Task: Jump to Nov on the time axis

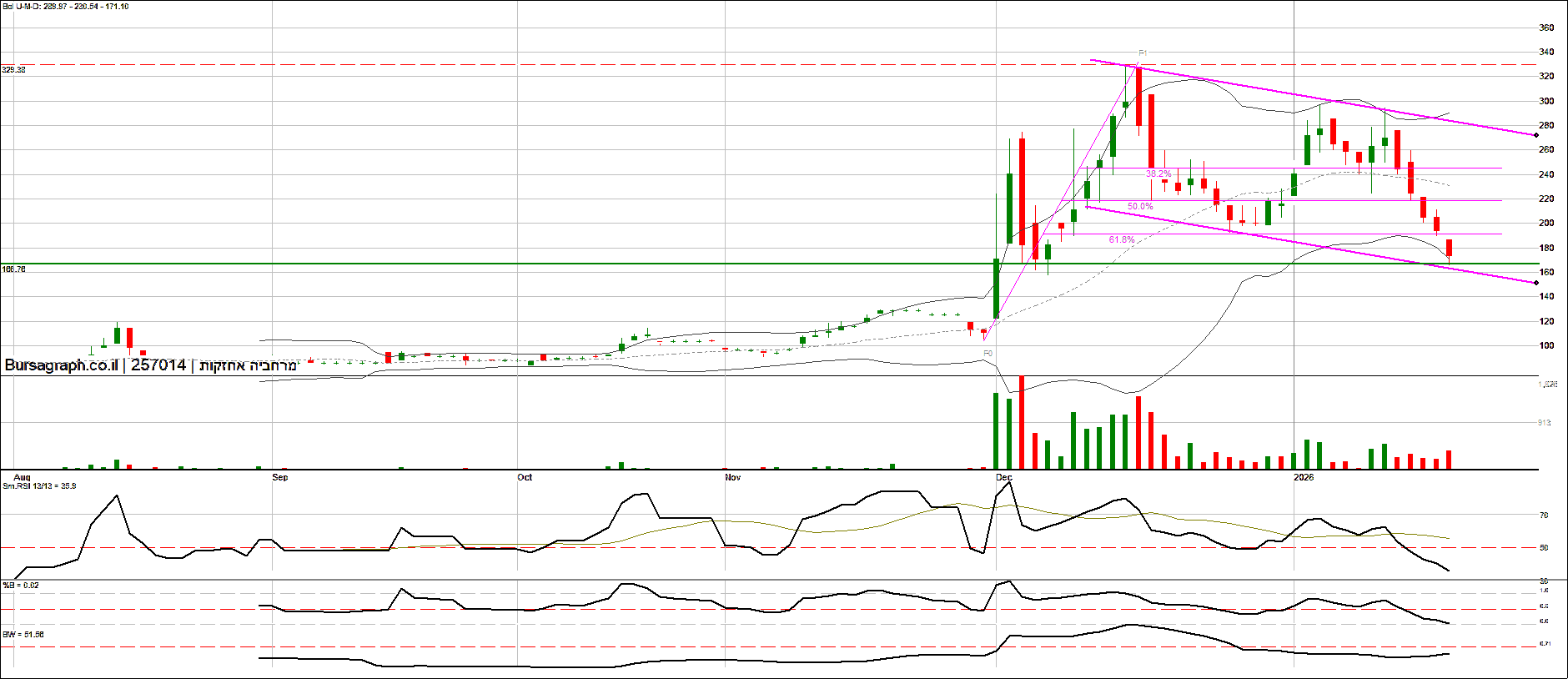Action: 733,477
